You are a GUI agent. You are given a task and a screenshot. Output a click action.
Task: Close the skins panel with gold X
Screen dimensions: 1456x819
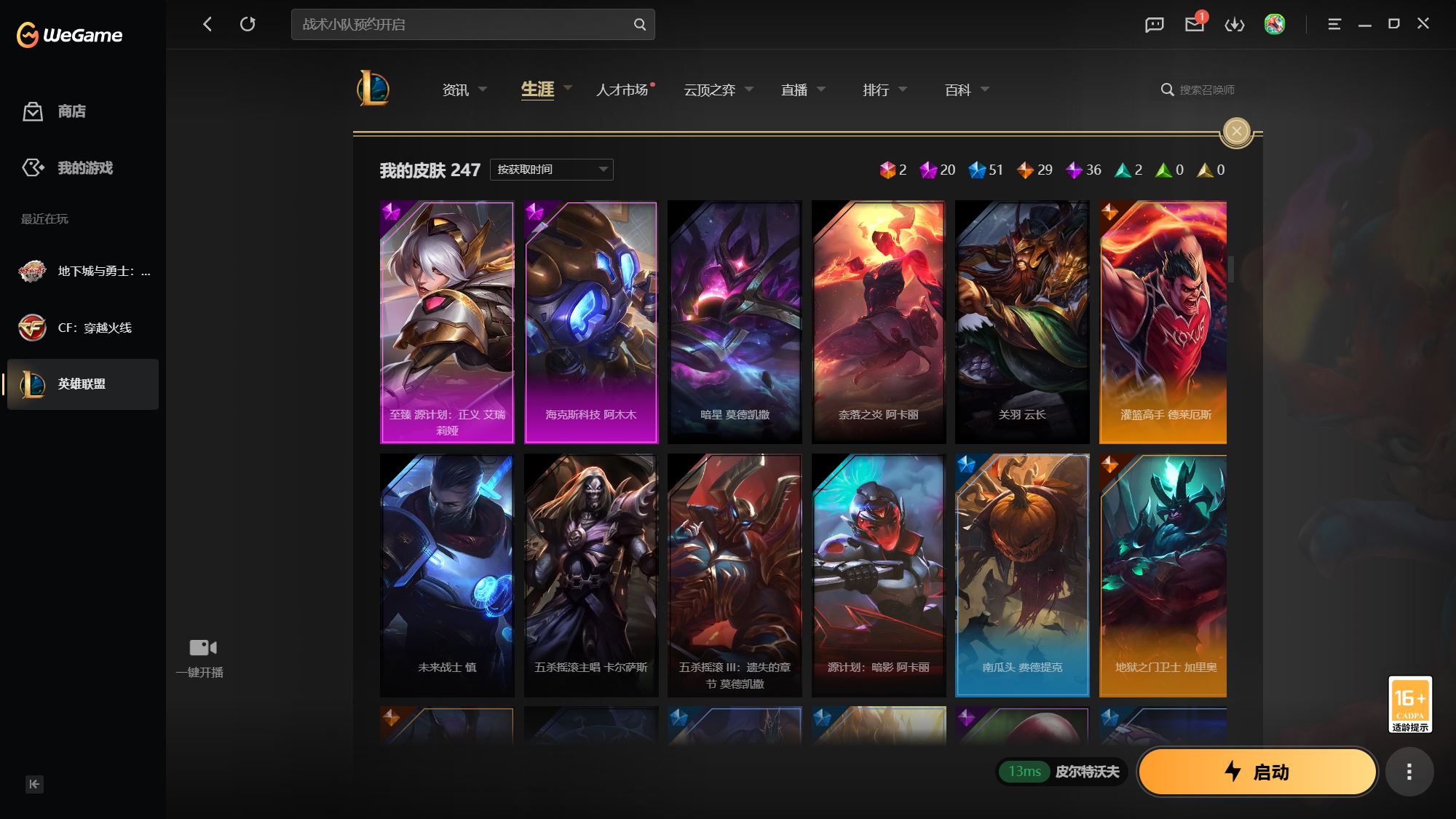[x=1236, y=131]
